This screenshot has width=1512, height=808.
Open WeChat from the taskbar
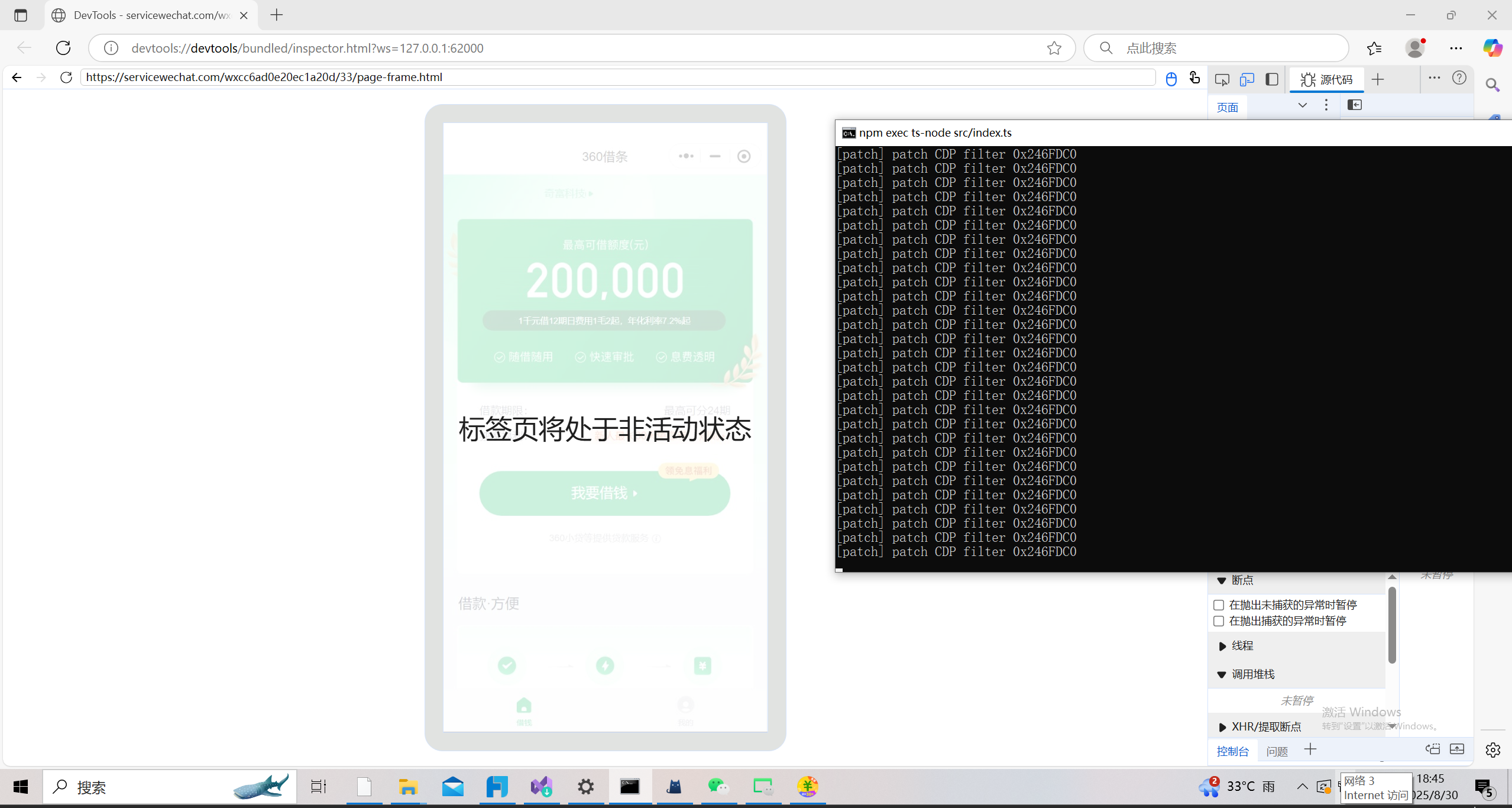click(x=718, y=787)
